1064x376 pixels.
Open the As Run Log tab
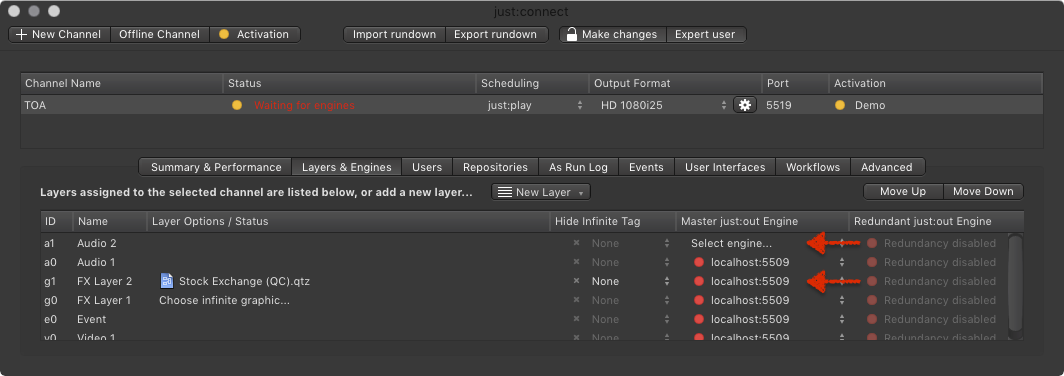tap(579, 167)
